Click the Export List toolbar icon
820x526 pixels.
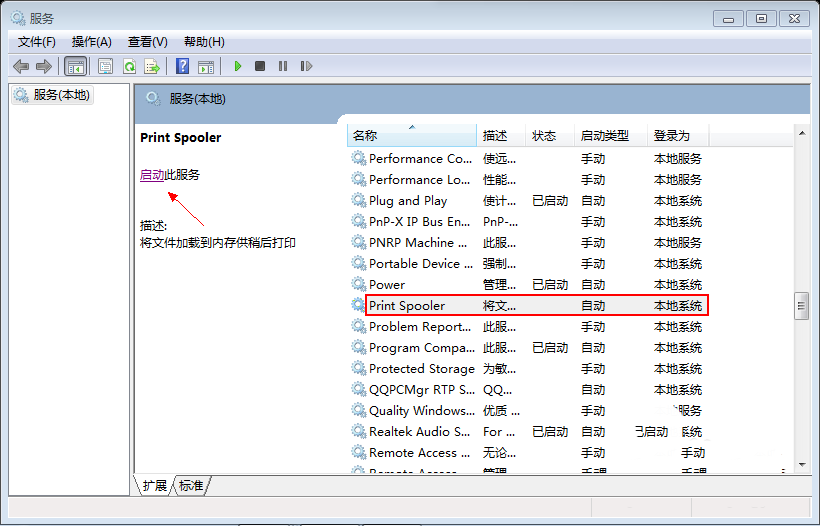pyautogui.click(x=152, y=66)
